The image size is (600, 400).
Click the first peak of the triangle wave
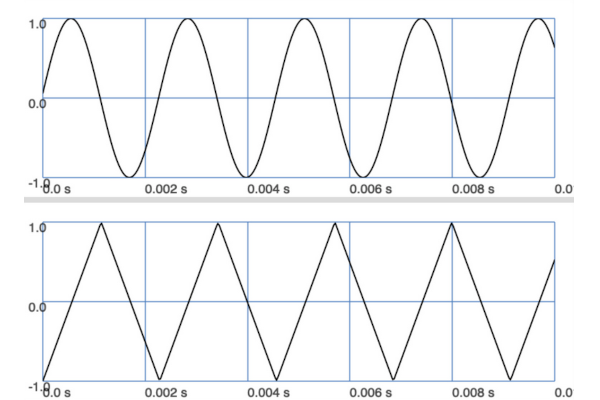pyautogui.click(x=100, y=223)
